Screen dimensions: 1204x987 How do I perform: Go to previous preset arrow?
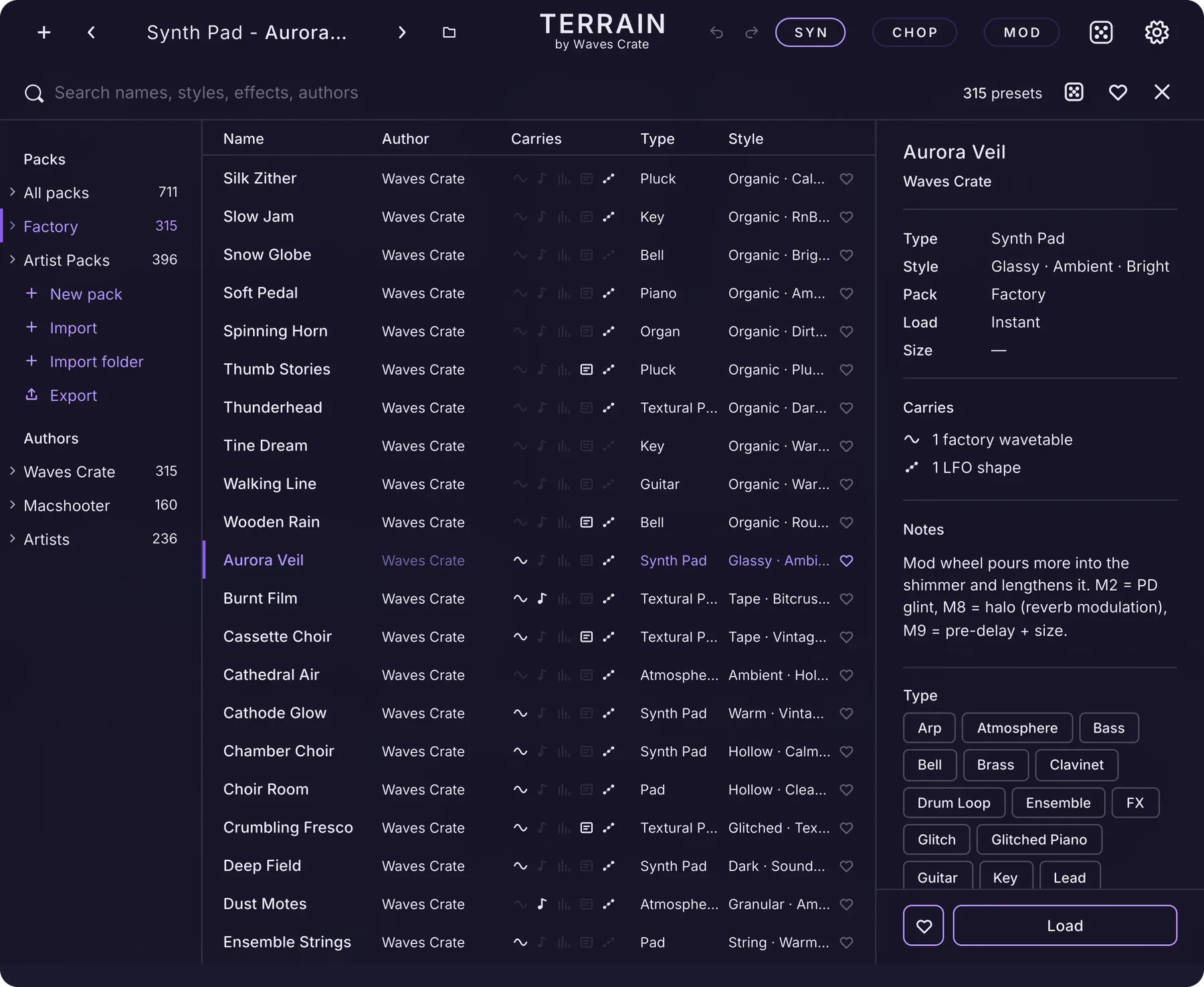coord(92,32)
